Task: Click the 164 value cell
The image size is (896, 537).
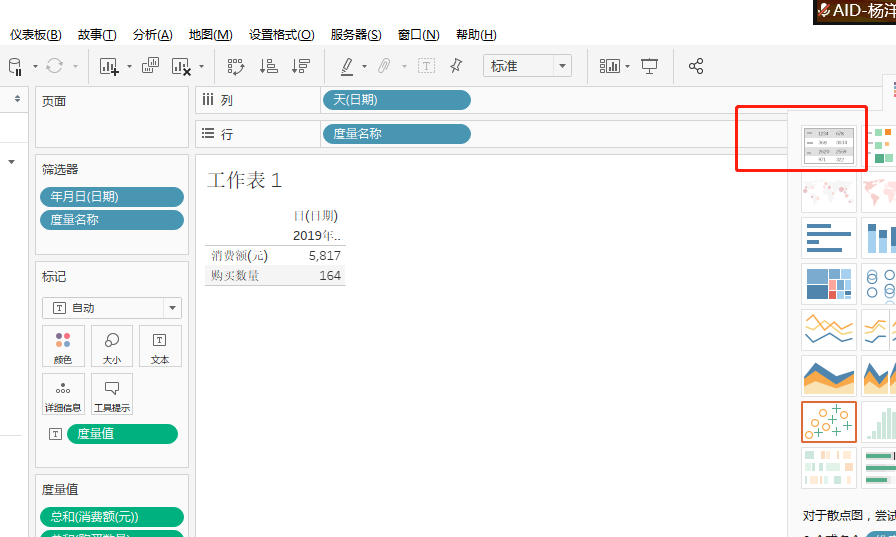Action: [330, 276]
